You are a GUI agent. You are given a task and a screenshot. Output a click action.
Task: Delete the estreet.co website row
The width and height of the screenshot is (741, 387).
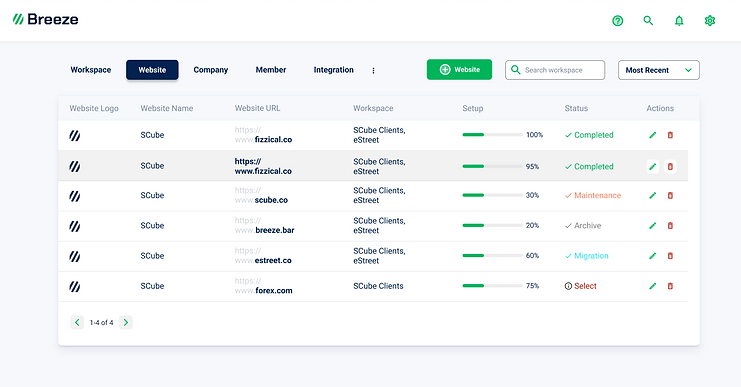[670, 256]
